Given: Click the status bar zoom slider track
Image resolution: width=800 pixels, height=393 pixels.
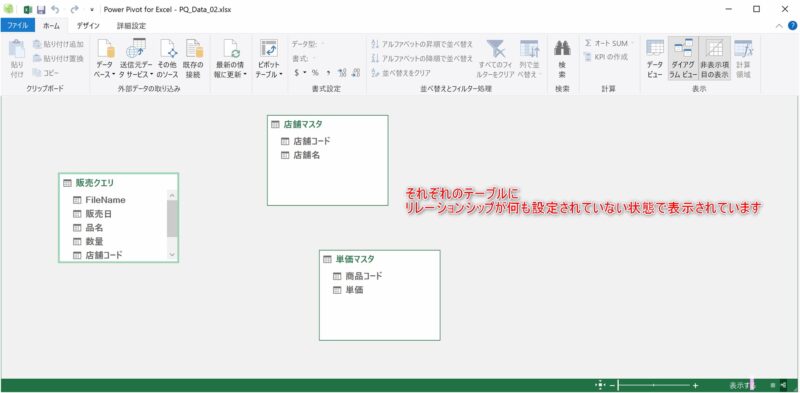Looking at the screenshot, I should [x=654, y=386].
